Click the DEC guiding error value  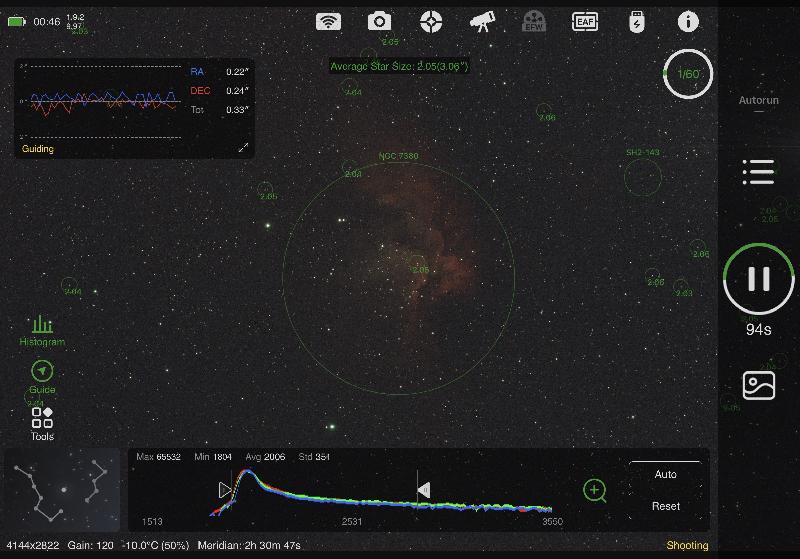[237, 91]
